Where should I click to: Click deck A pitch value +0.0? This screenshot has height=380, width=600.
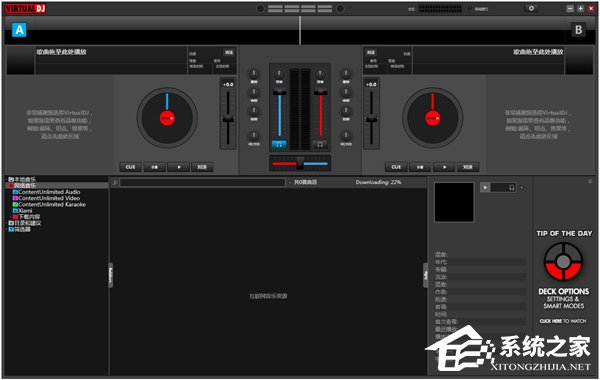(228, 84)
